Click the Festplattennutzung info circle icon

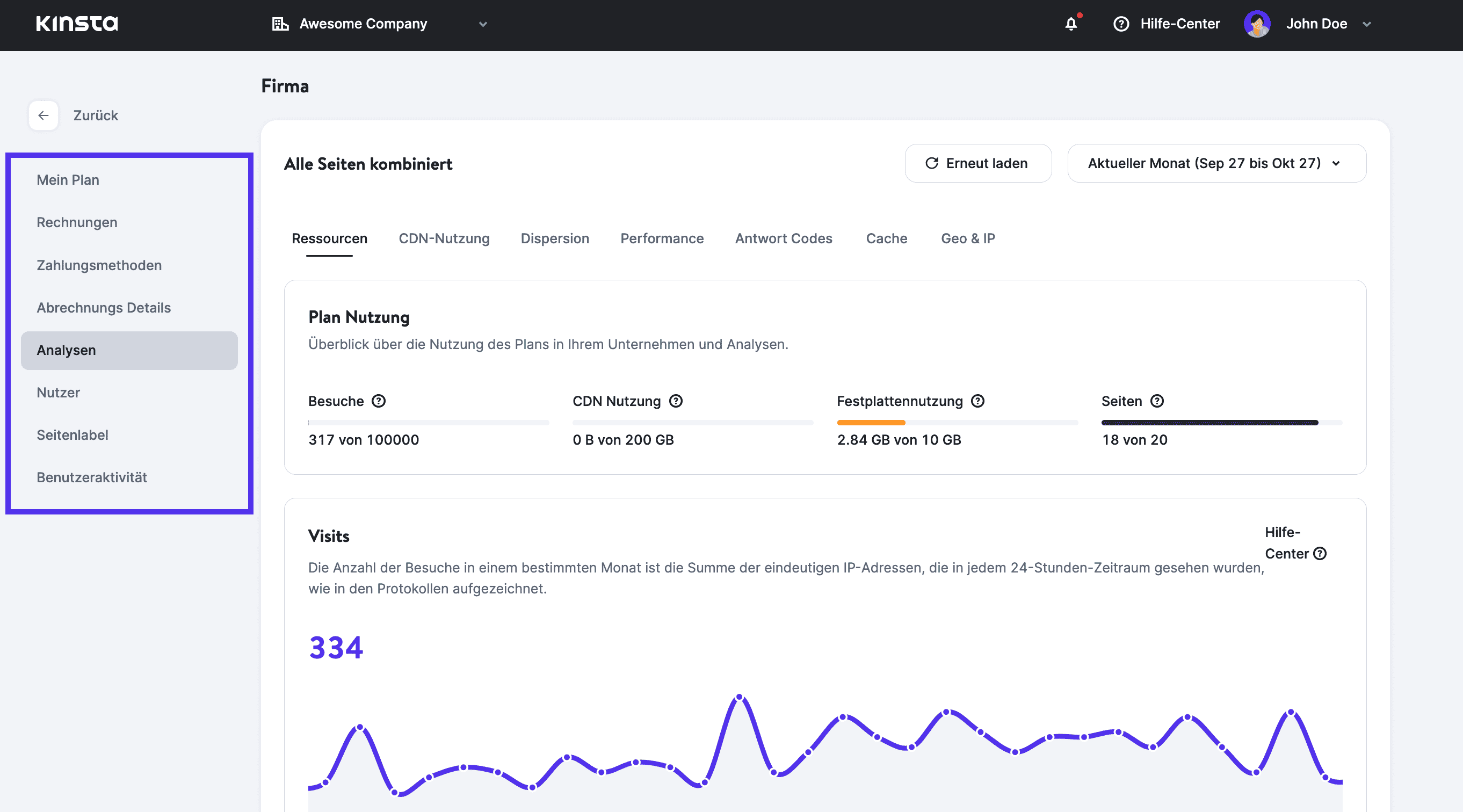pos(979,401)
